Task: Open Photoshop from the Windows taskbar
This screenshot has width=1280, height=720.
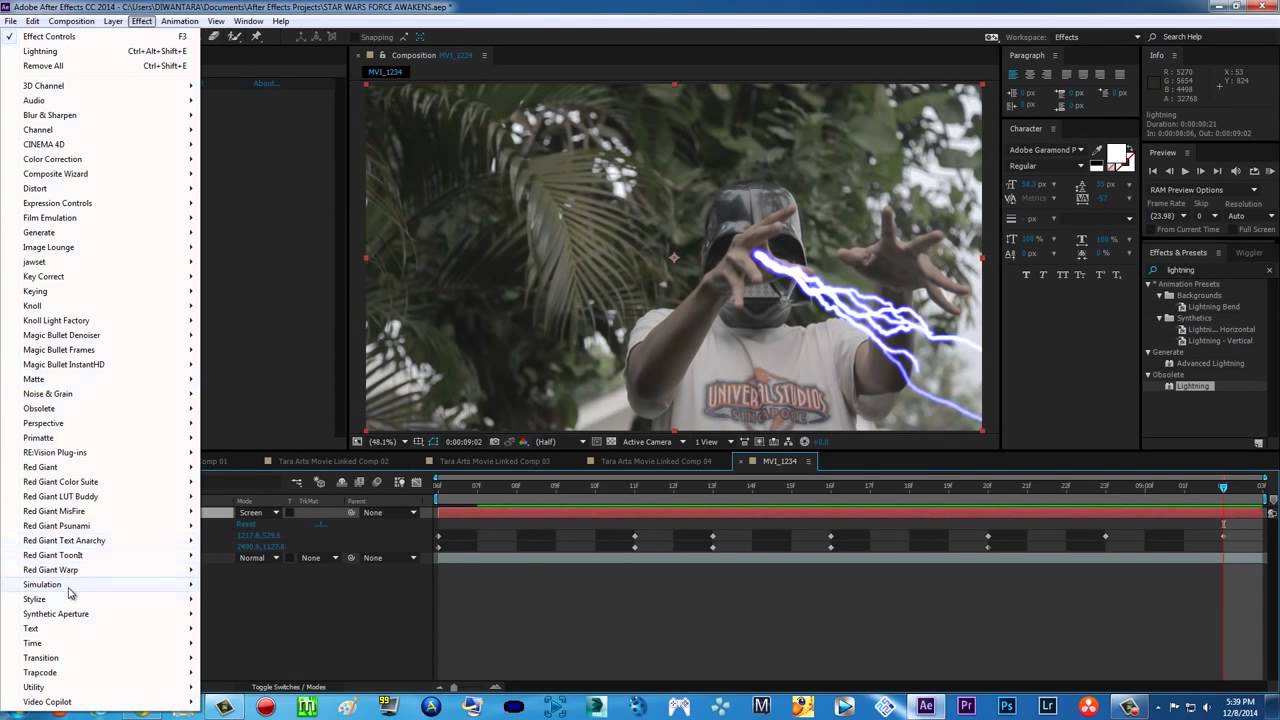Action: coord(1007,706)
